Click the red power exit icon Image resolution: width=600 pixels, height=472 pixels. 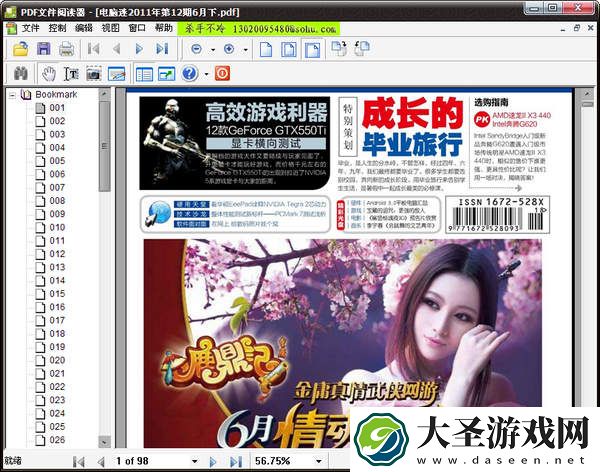click(222, 73)
